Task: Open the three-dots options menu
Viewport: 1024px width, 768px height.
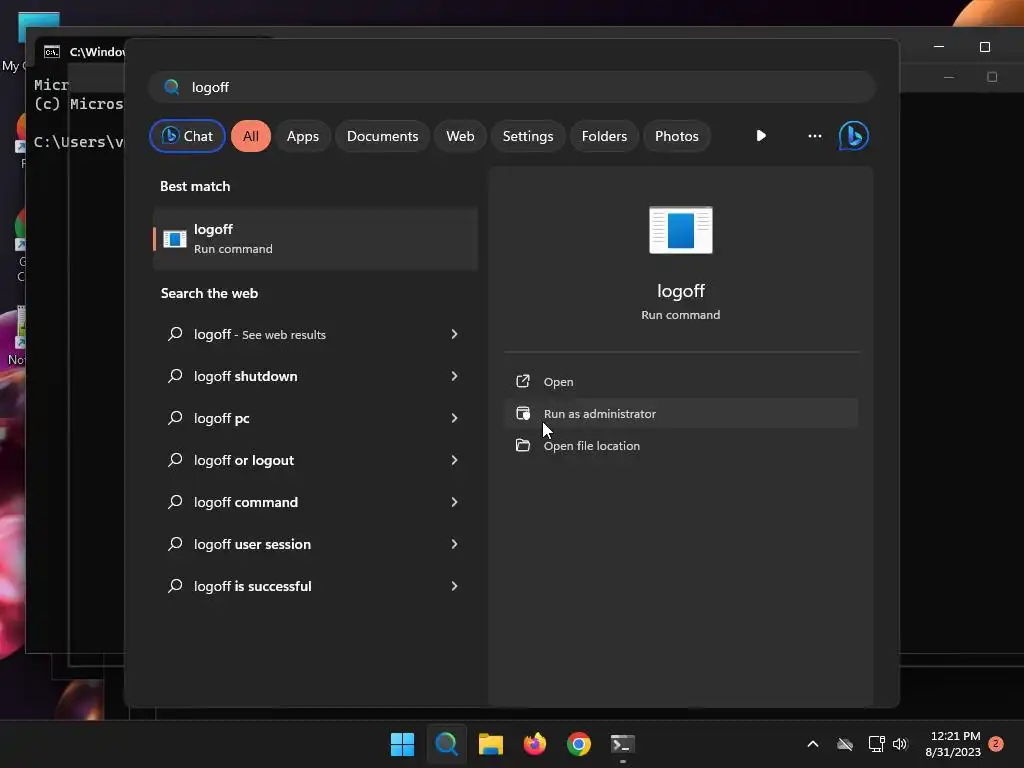Action: click(814, 136)
